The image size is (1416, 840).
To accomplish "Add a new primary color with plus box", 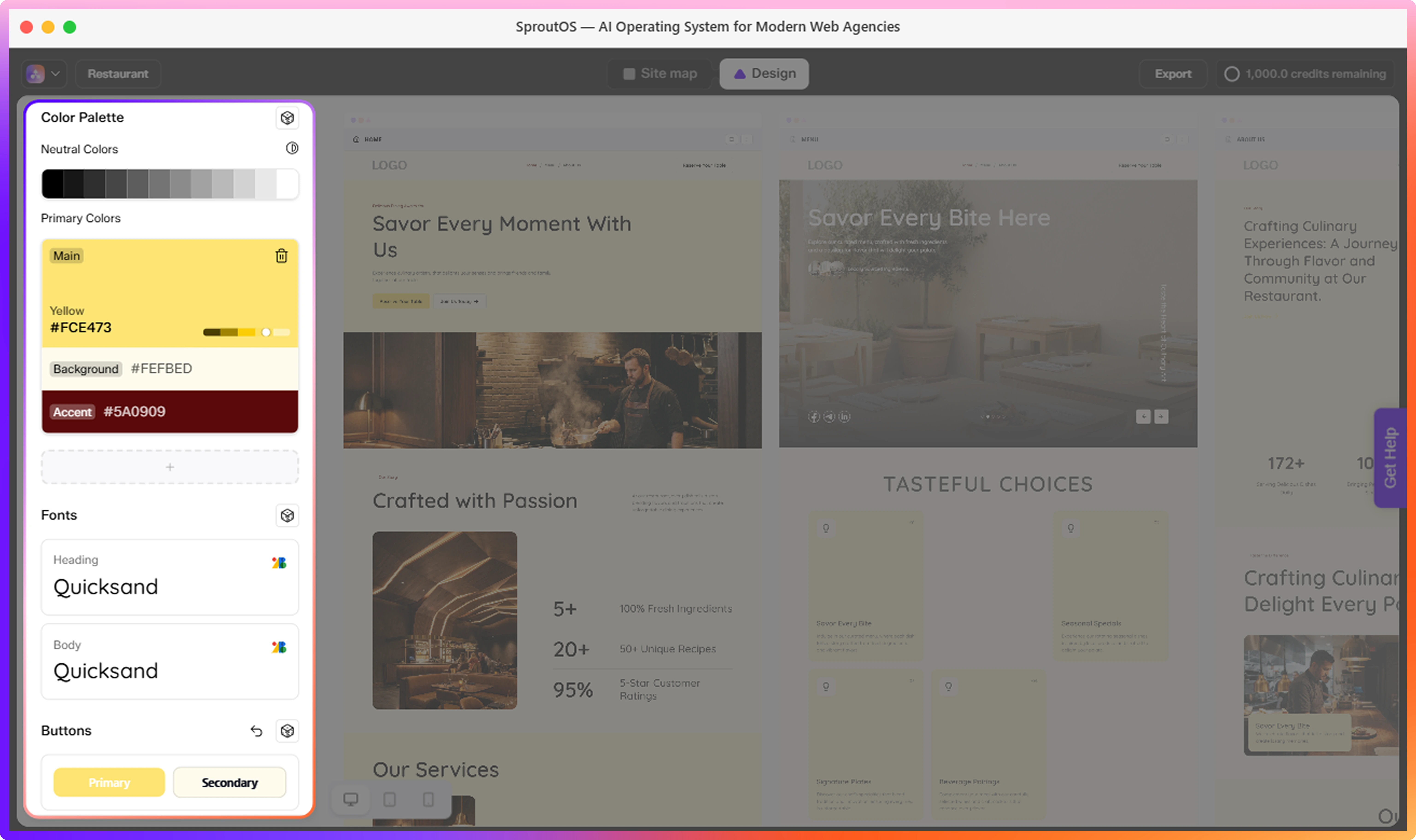I will pyautogui.click(x=170, y=467).
